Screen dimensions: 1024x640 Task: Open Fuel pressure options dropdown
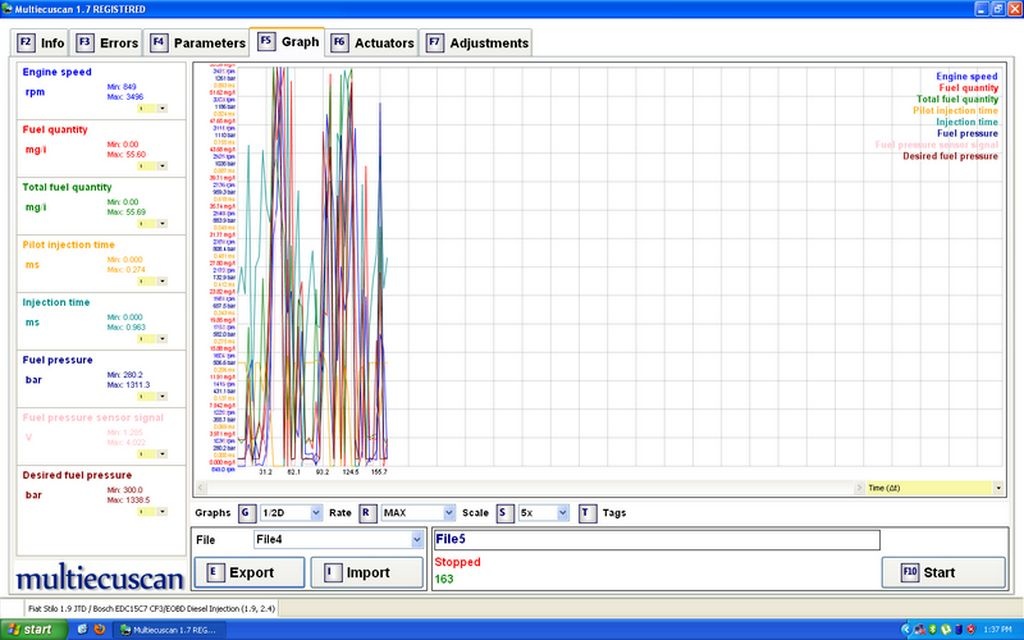click(162, 396)
